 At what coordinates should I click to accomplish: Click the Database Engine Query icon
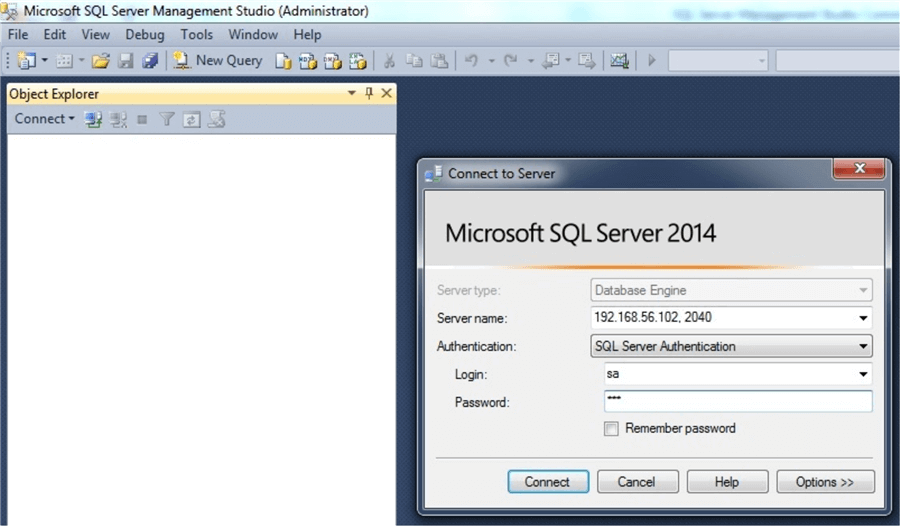coord(283,60)
